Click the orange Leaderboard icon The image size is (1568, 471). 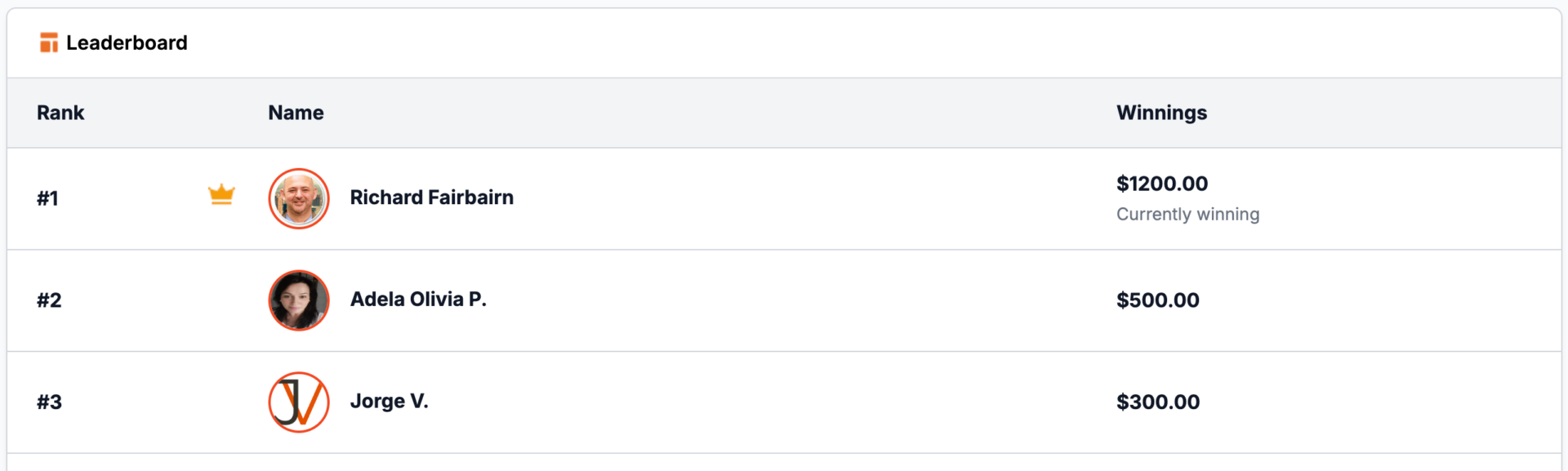(49, 42)
